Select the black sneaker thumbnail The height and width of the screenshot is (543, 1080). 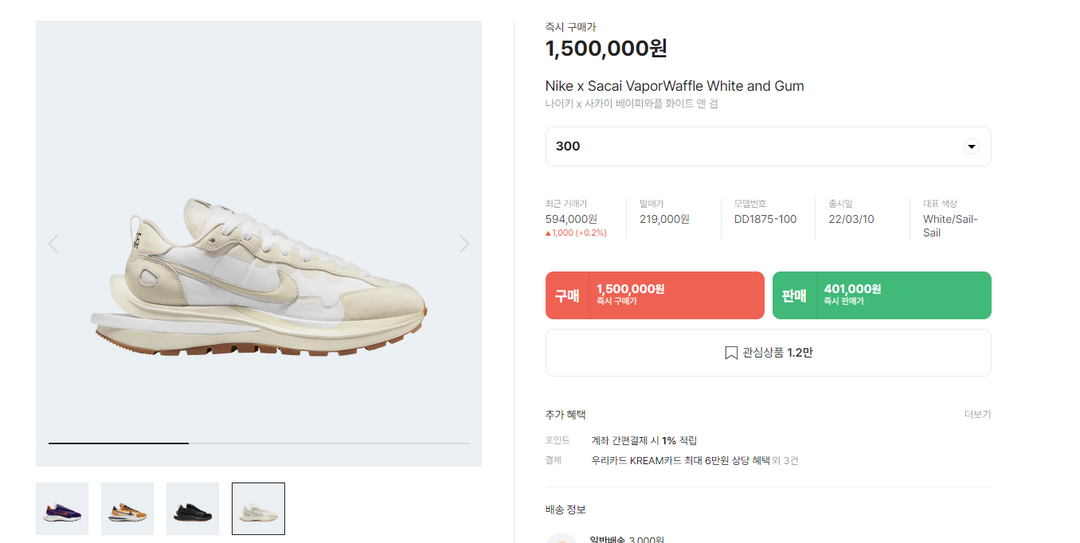click(192, 509)
